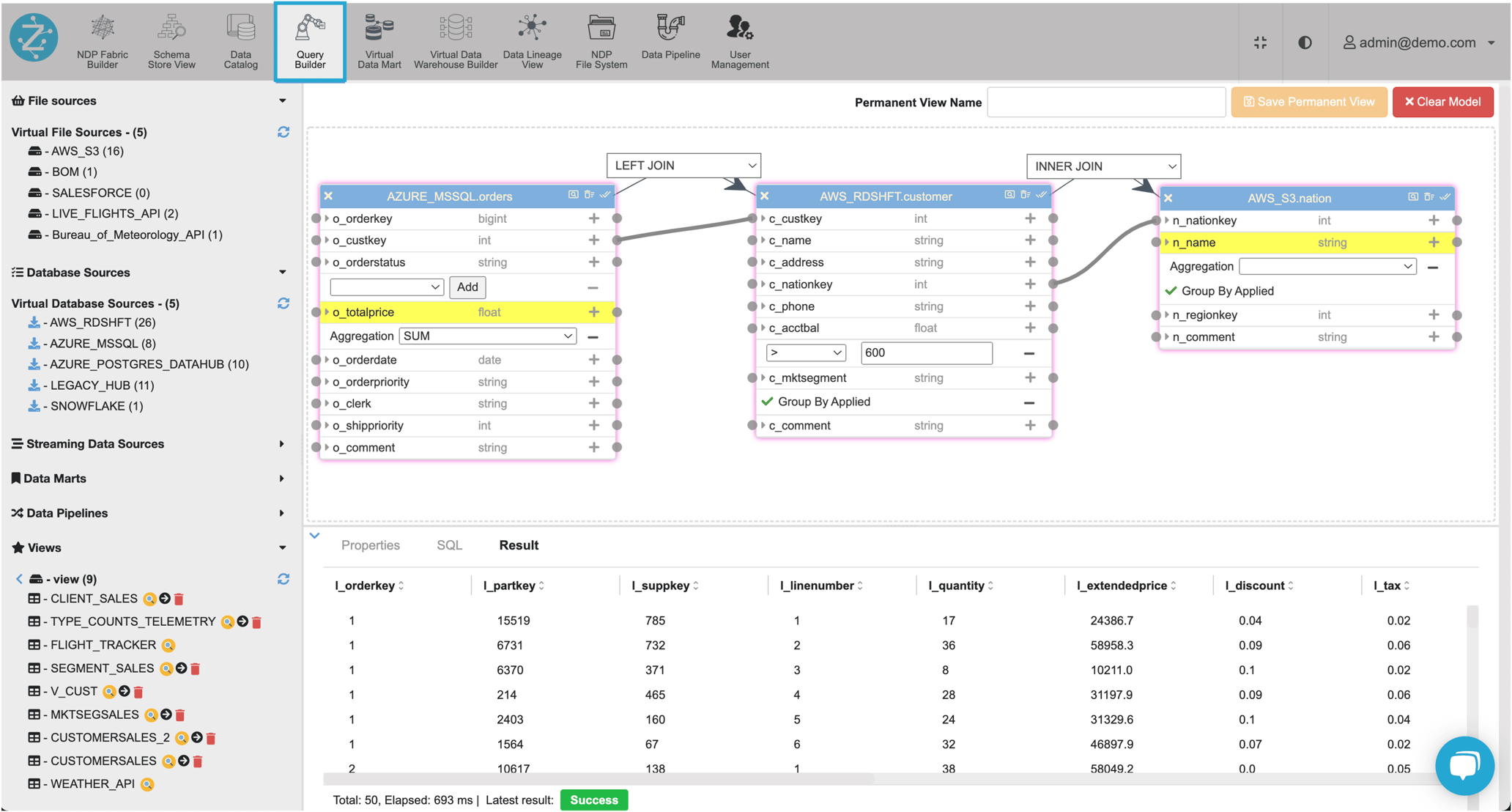The image size is (1512, 812).
Task: Select all columns in AWS_S3.nation table
Action: point(1445,196)
